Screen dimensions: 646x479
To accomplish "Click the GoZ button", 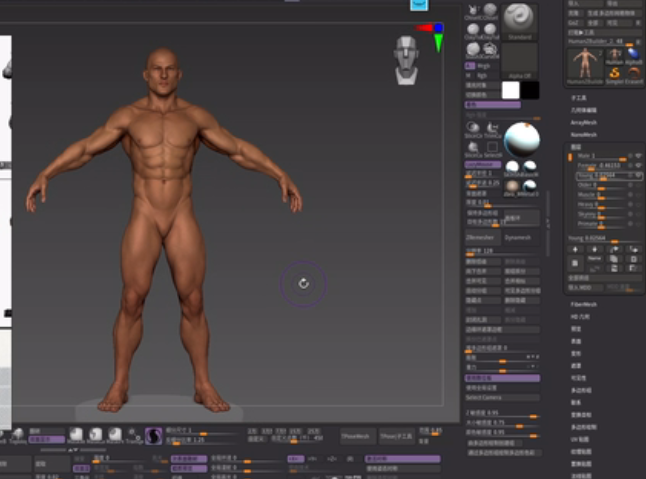I will click(x=574, y=23).
